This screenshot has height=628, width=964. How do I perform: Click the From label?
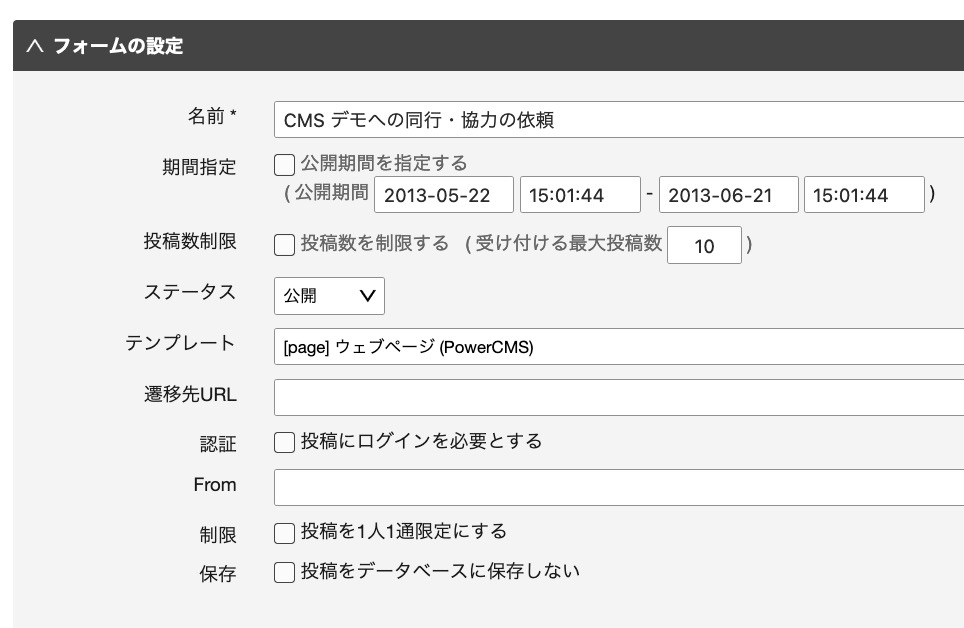pos(215,485)
